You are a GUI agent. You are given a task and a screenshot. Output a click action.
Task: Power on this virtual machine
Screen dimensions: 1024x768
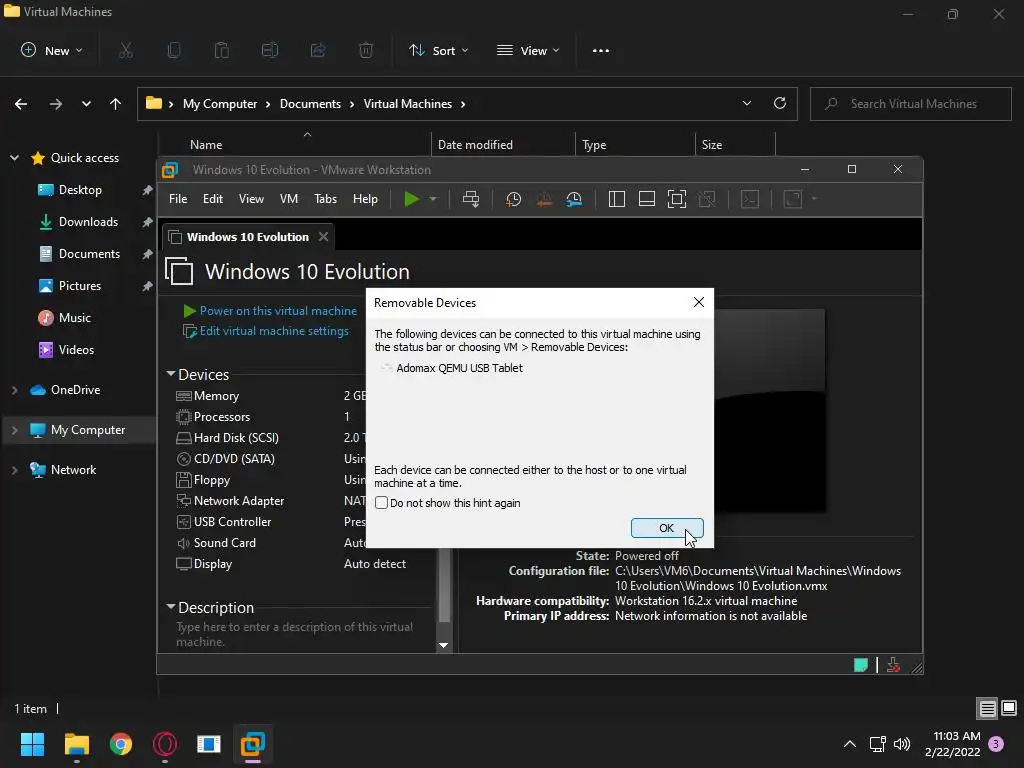pyautogui.click(x=278, y=311)
